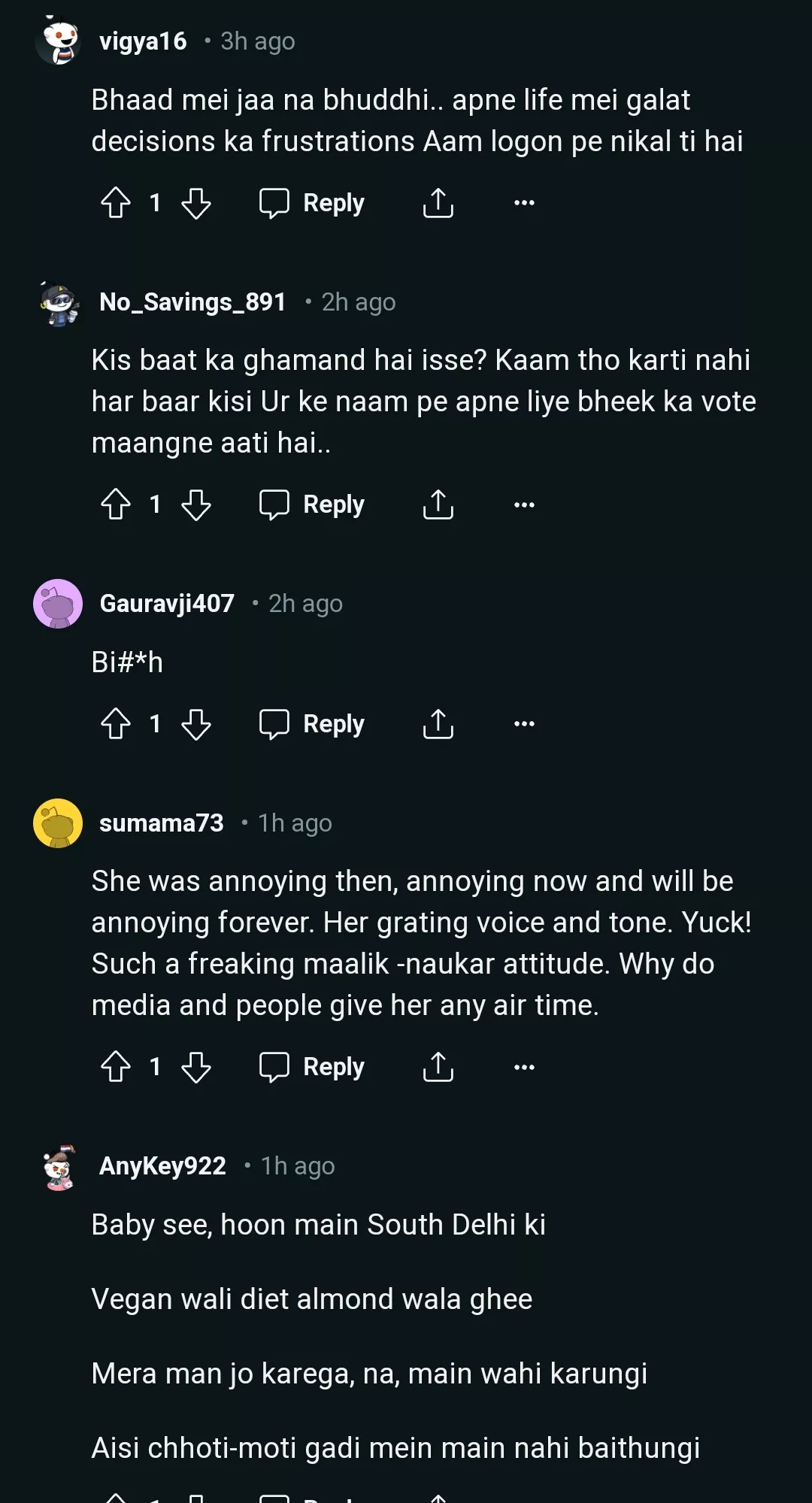812x1503 pixels.
Task: Downvote No_Savings_891's comment
Action: point(196,505)
